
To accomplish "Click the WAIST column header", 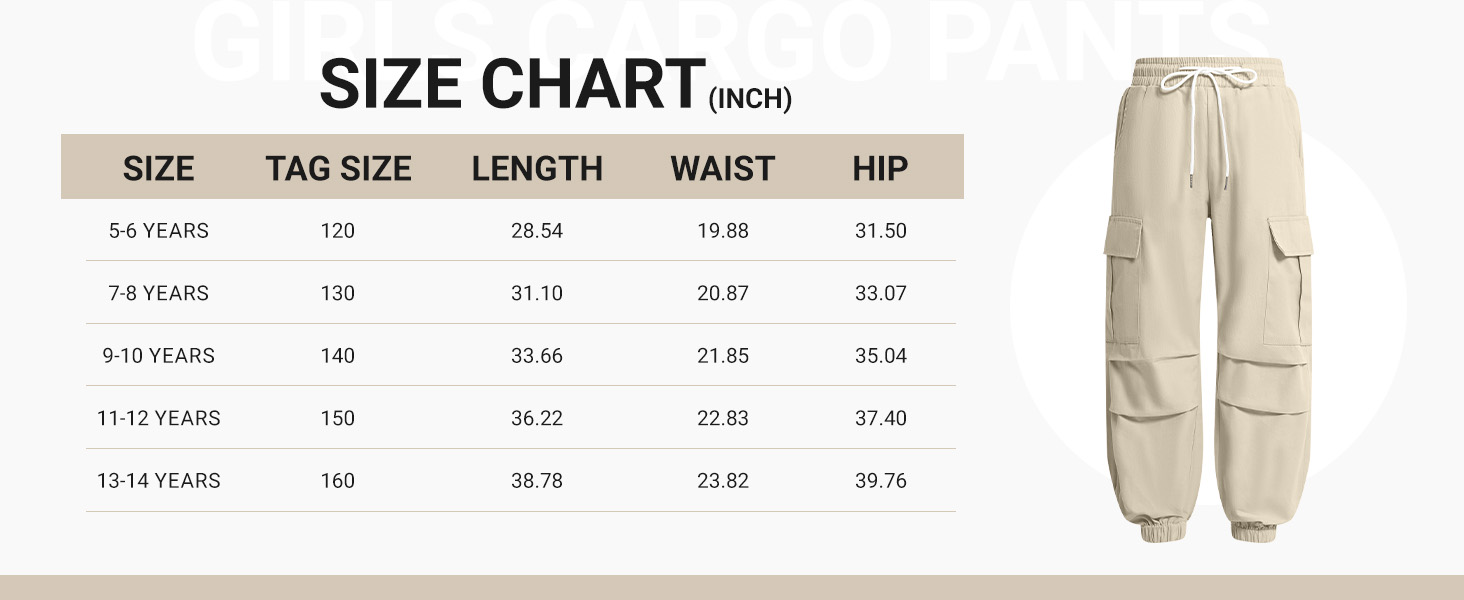I will coord(722,169).
